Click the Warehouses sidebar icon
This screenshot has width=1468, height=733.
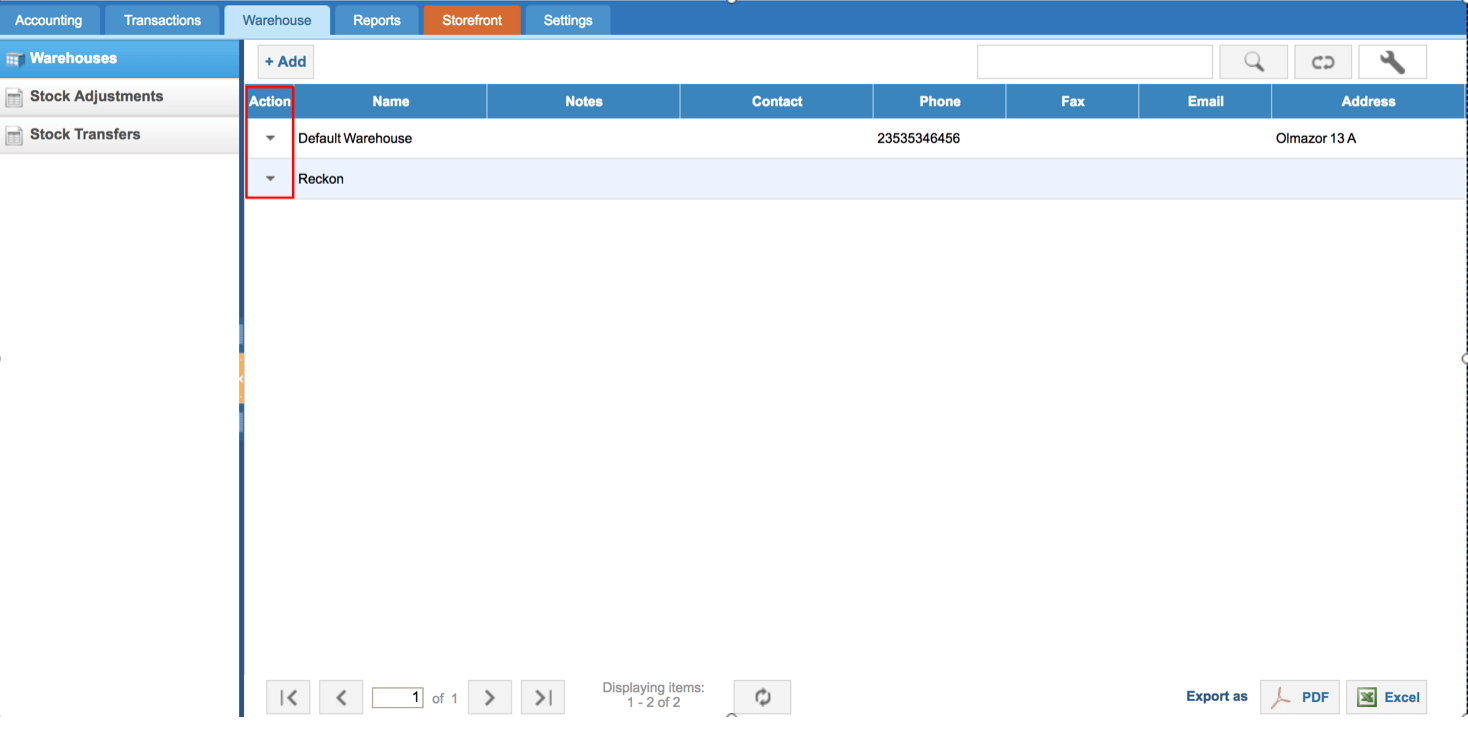pos(14,59)
